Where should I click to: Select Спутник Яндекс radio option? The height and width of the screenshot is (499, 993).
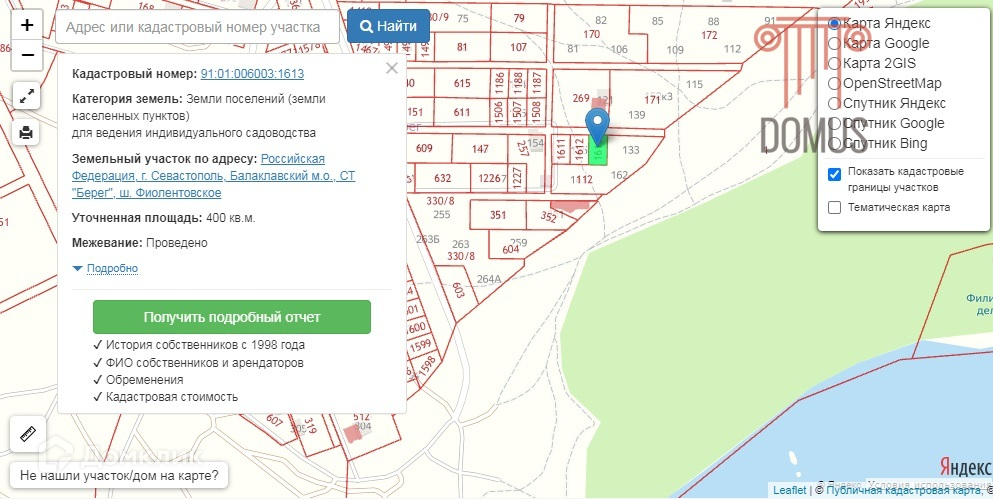tap(835, 103)
